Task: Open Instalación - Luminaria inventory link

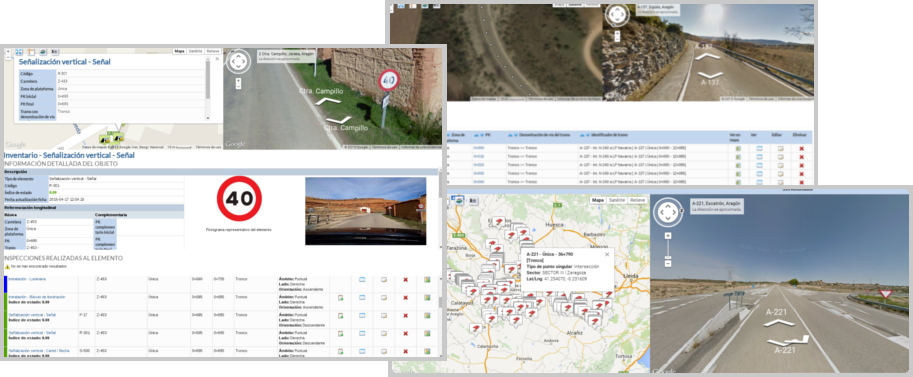Action: [x=27, y=280]
